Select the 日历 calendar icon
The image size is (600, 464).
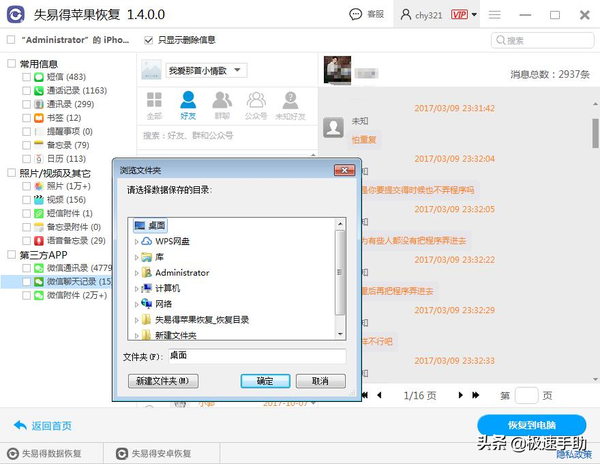[39, 159]
